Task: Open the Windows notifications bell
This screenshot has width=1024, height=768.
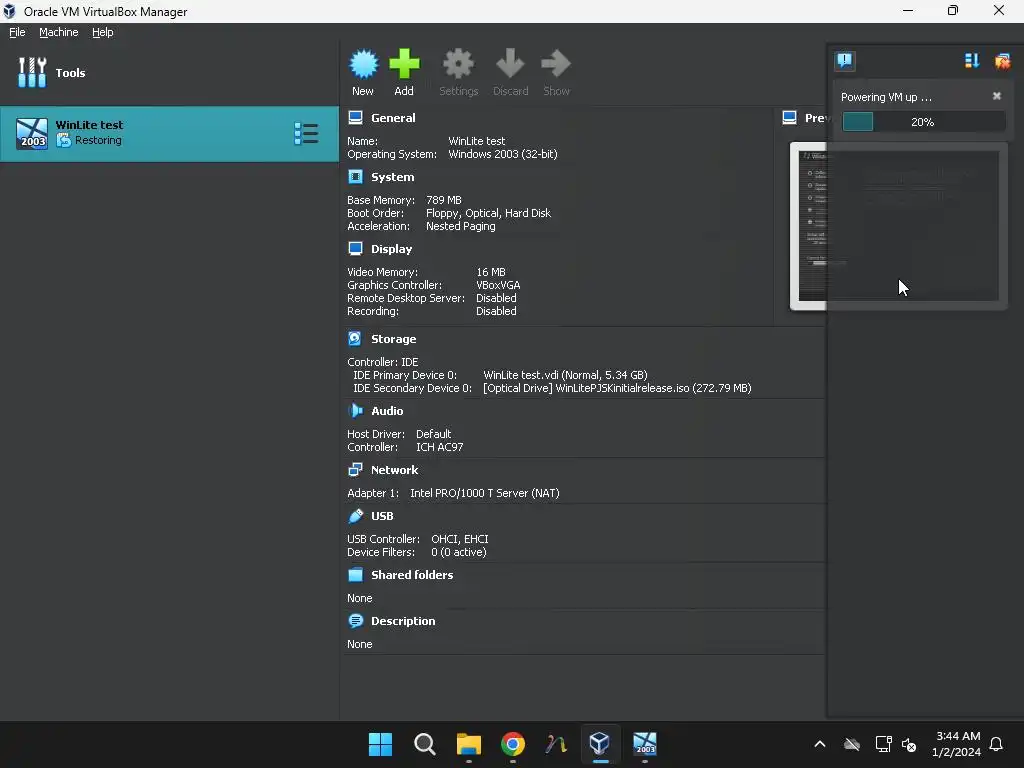Action: (x=996, y=744)
